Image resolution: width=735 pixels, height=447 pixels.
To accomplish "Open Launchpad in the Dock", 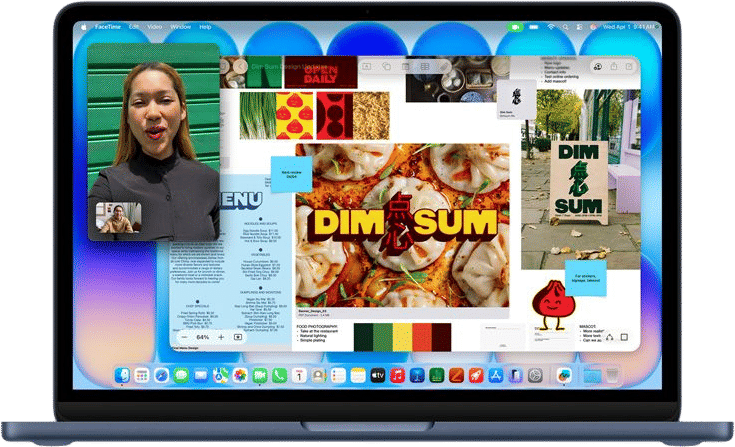I will 142,375.
